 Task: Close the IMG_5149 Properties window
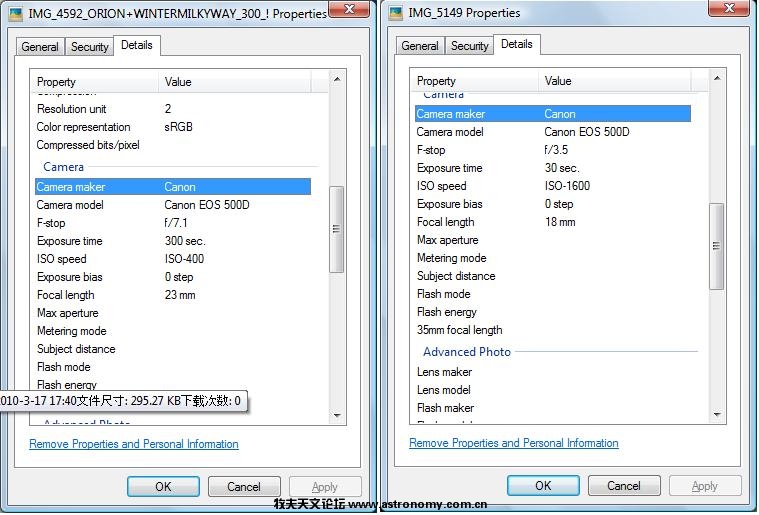click(728, 10)
